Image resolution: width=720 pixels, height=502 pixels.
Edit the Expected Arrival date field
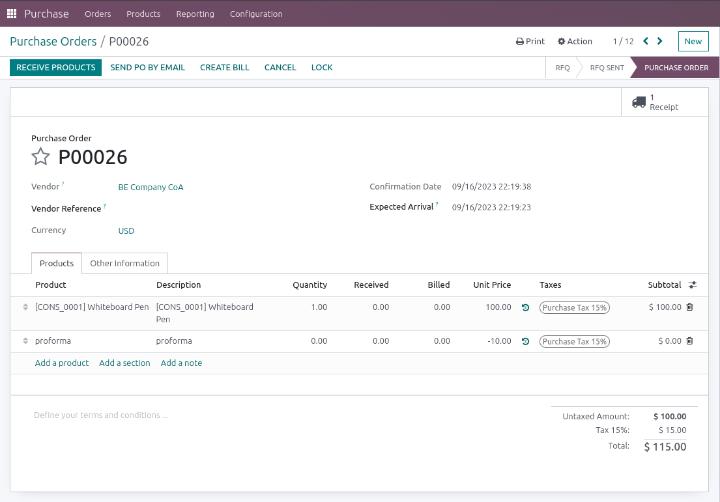pyautogui.click(x=491, y=207)
